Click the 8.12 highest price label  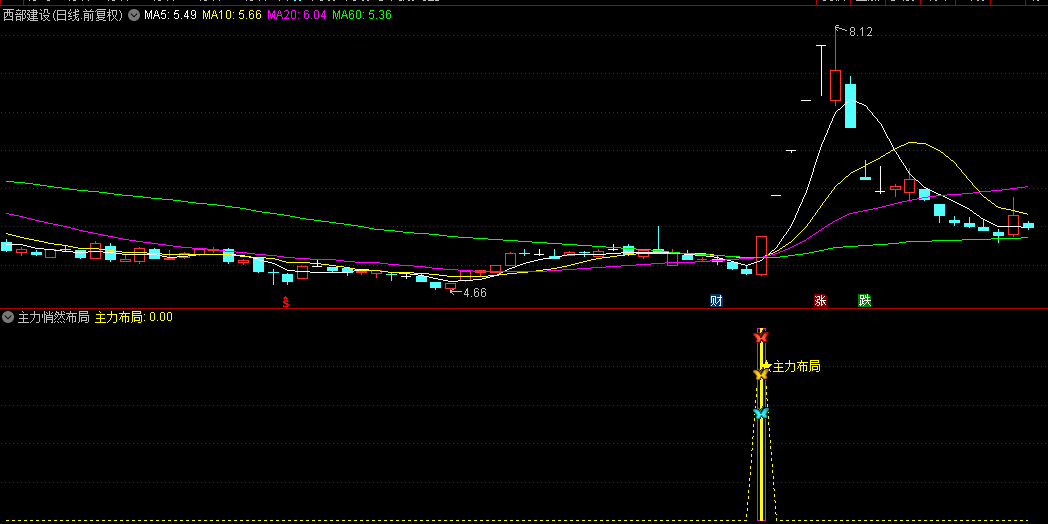coord(861,31)
